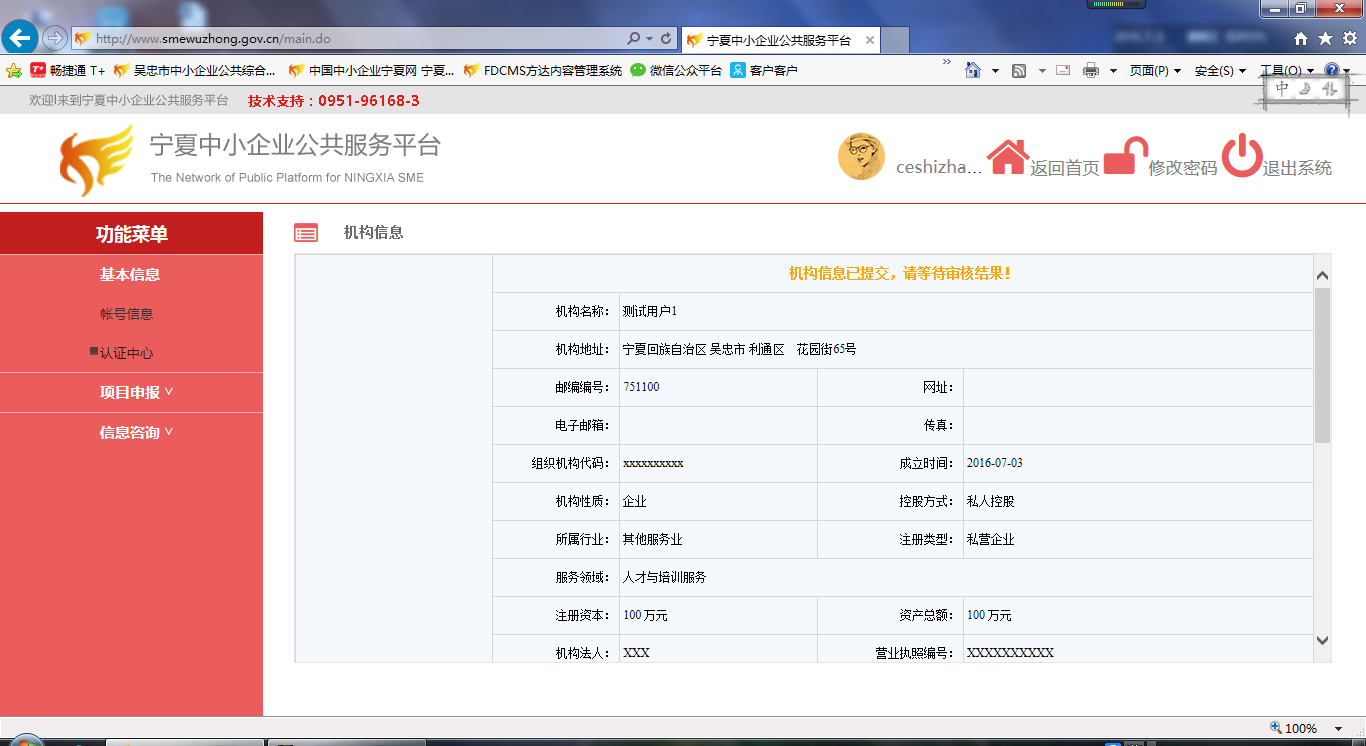Select 帐号信息 in the sidebar

pyautogui.click(x=127, y=314)
